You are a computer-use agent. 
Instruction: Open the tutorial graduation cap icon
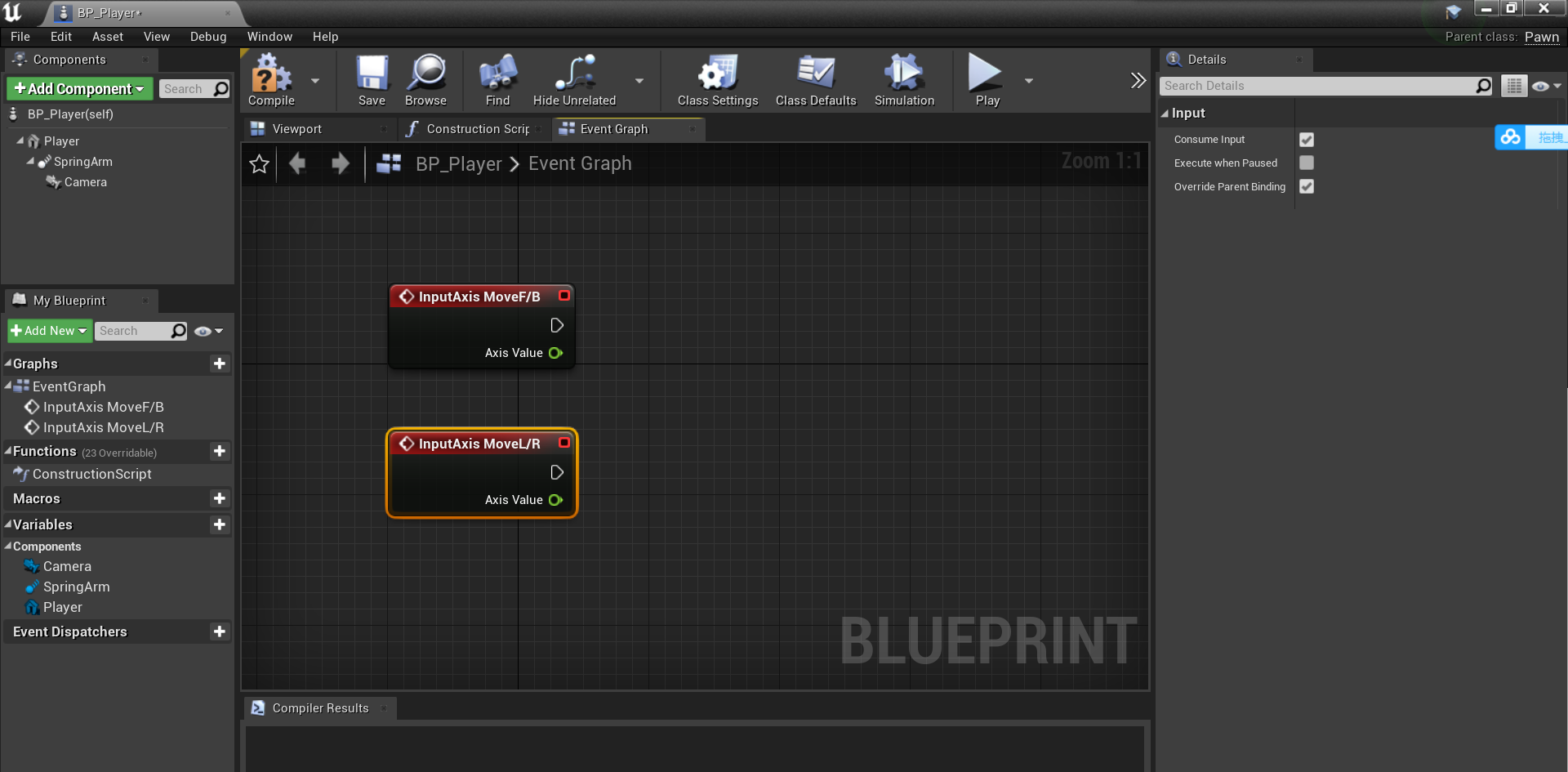(x=1453, y=11)
